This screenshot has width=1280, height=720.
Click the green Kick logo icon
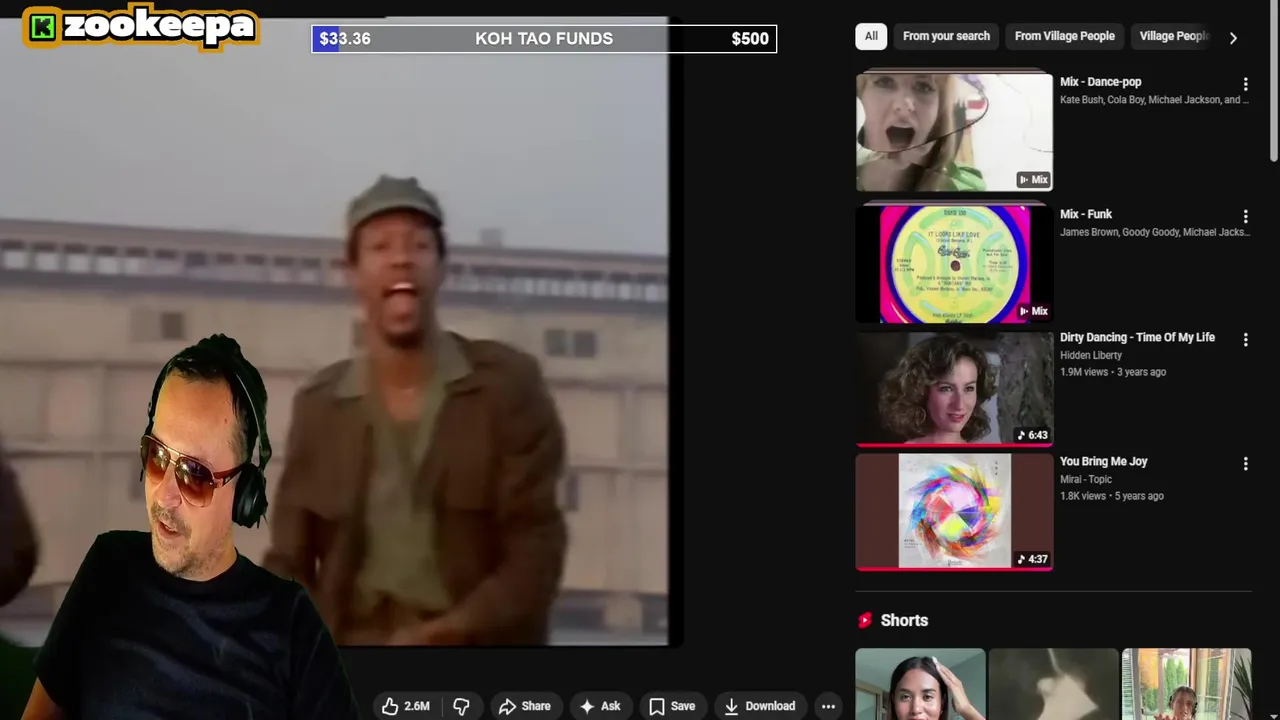pyautogui.click(x=42, y=28)
